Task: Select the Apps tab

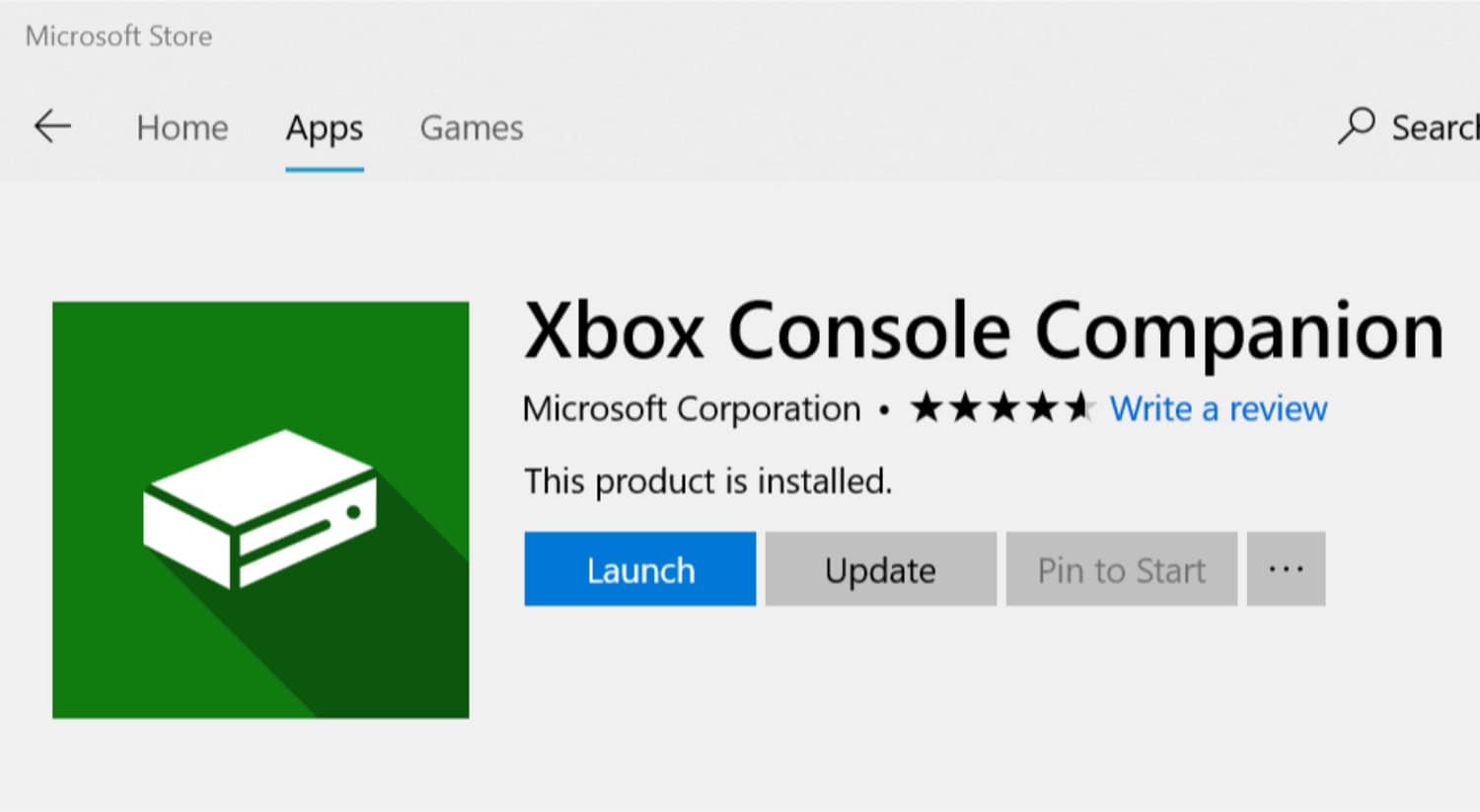Action: (x=324, y=128)
